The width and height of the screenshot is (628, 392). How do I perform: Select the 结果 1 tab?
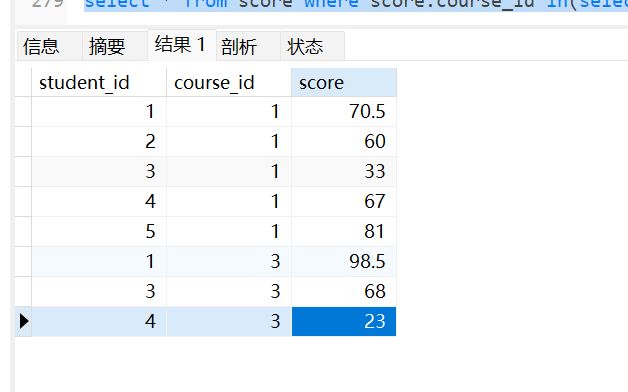182,45
